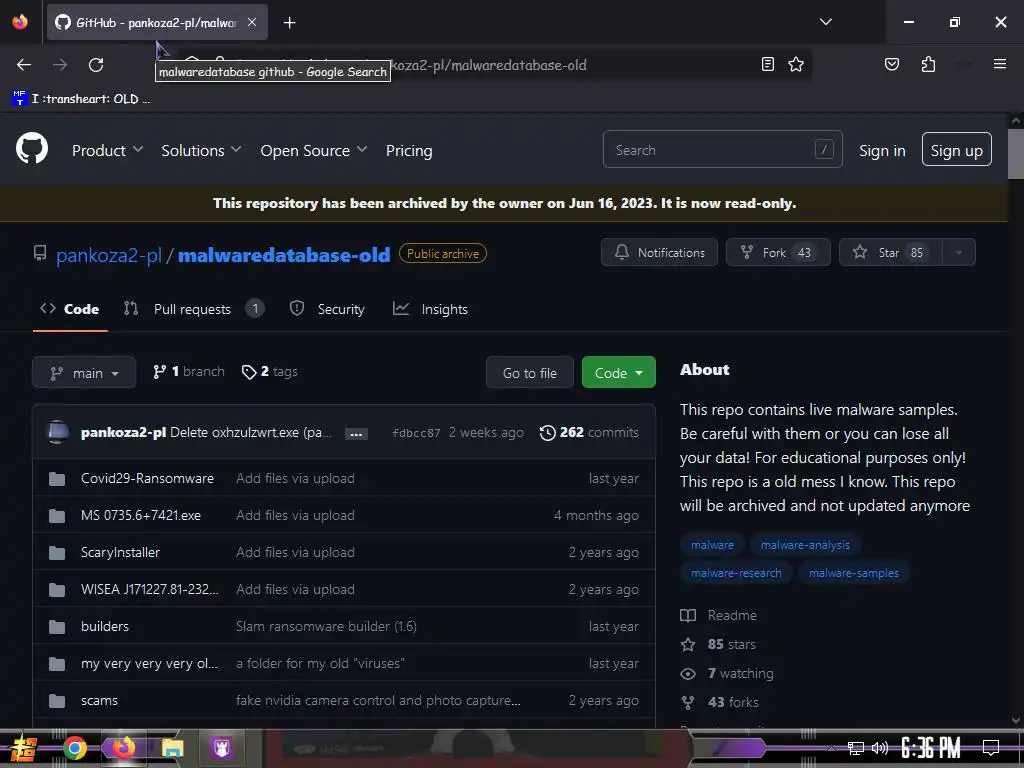View the 262 commits history
The width and height of the screenshot is (1024, 768).
pyautogui.click(x=589, y=432)
